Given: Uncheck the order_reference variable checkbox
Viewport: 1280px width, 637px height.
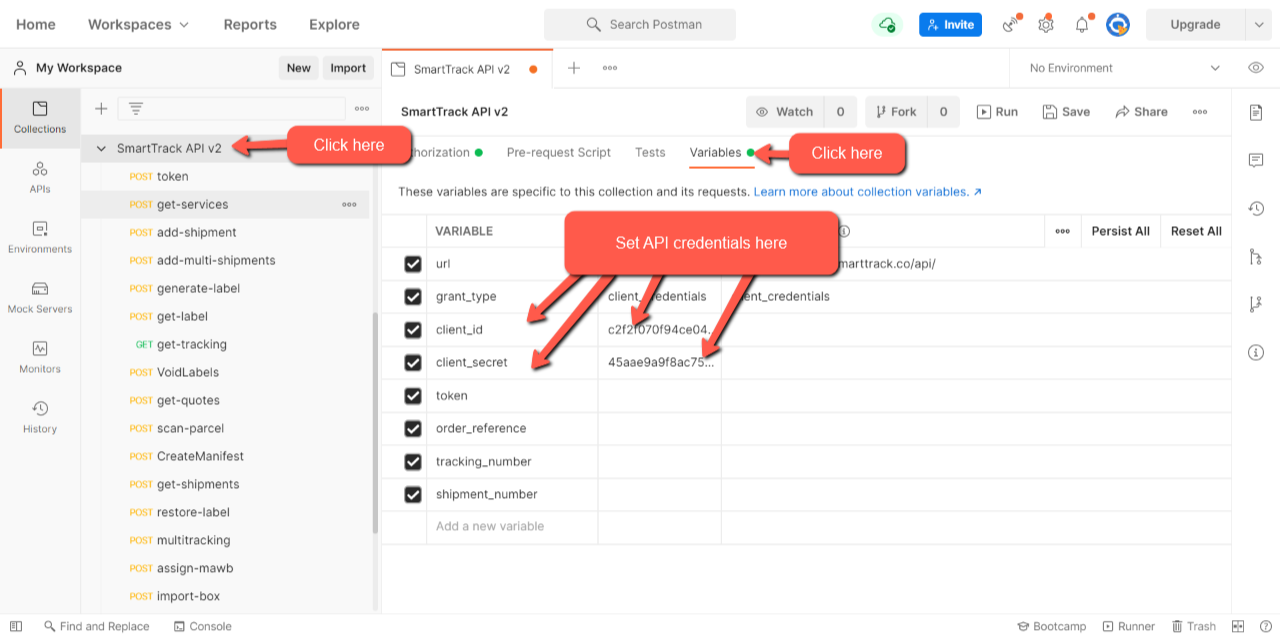Looking at the screenshot, I should (413, 429).
